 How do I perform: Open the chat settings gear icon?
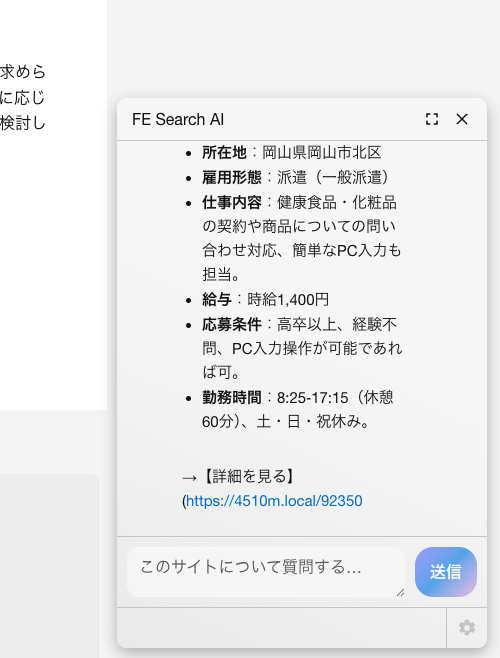tap(467, 628)
